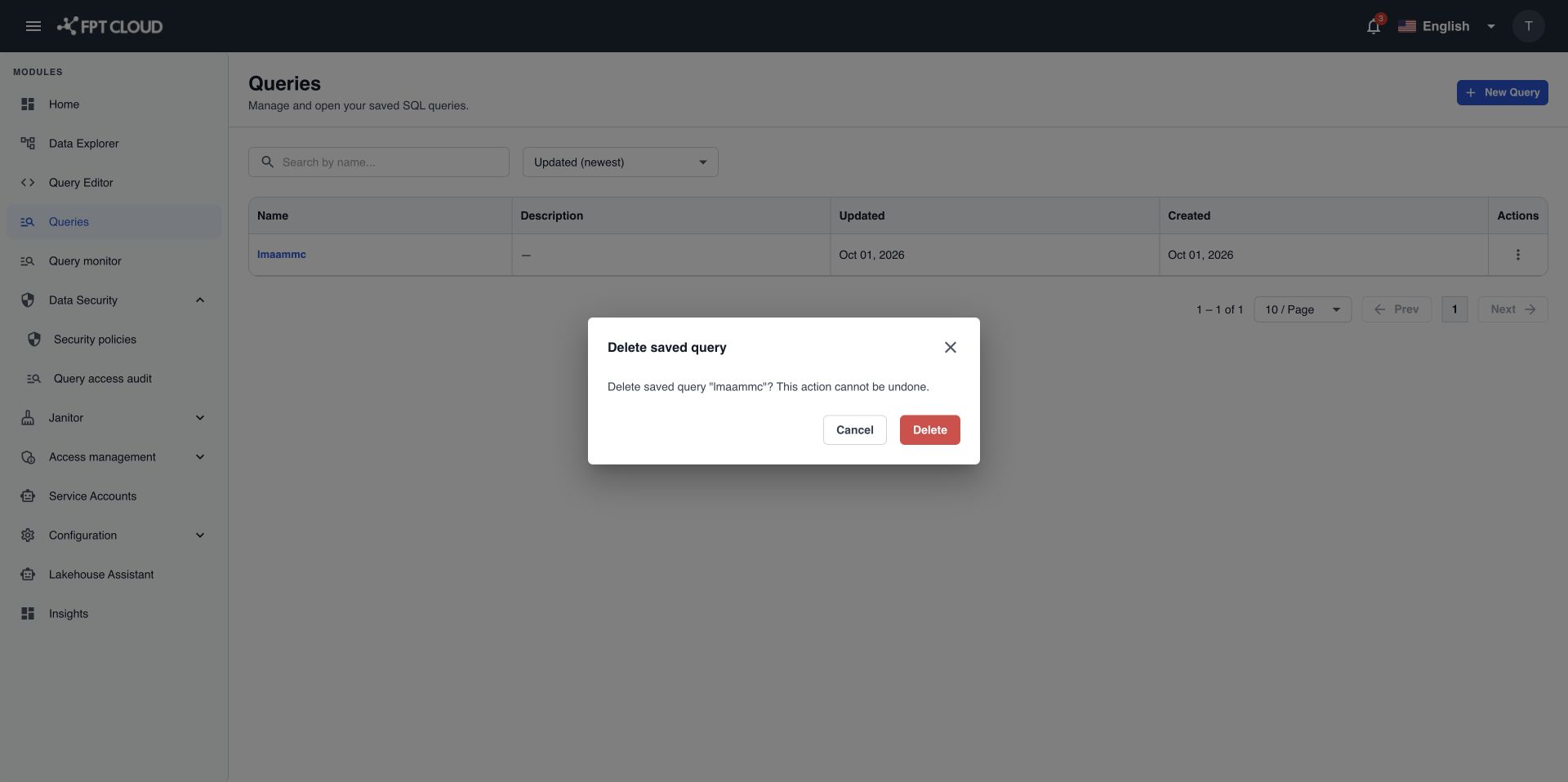Viewport: 1568px width, 782px height.
Task: Open the Imaammc query link
Action: point(282,255)
